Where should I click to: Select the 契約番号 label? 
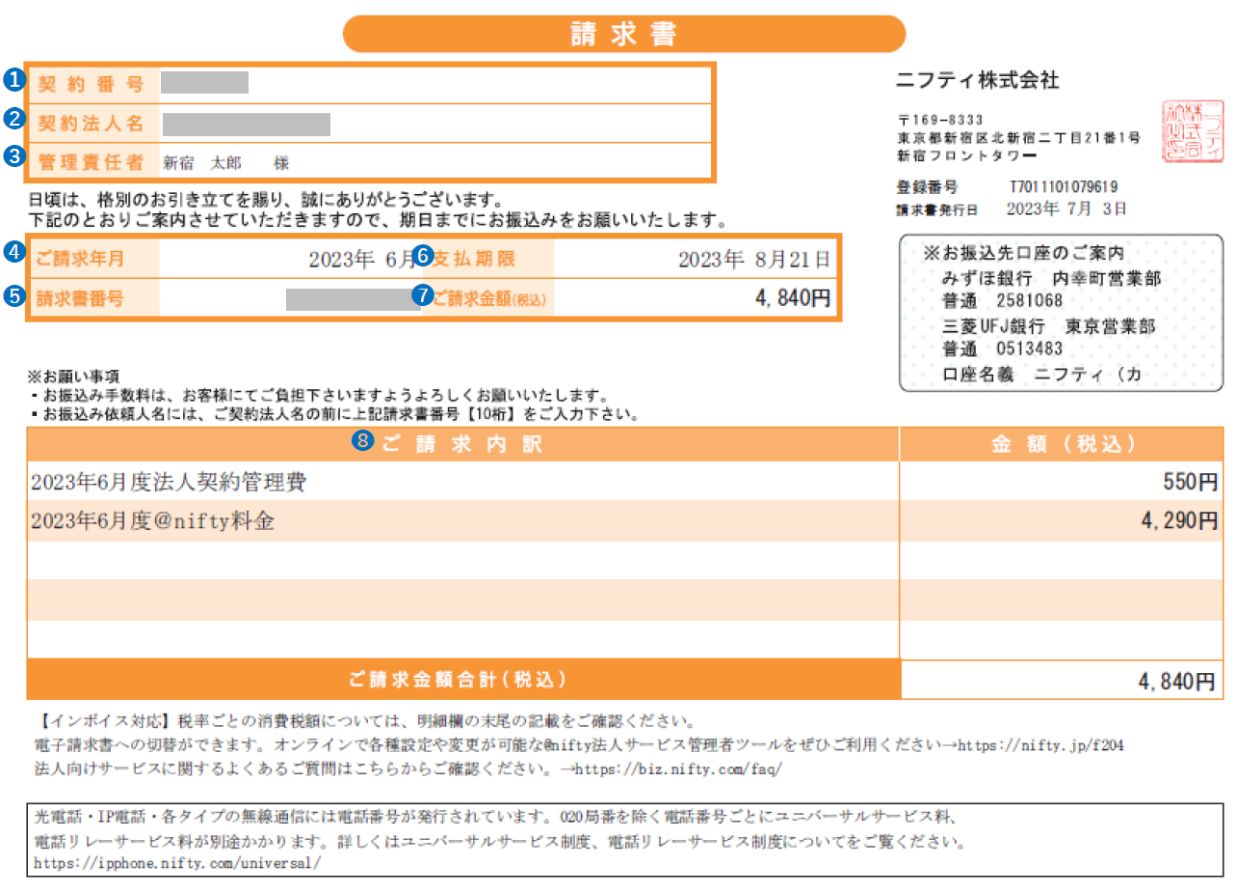(91, 84)
